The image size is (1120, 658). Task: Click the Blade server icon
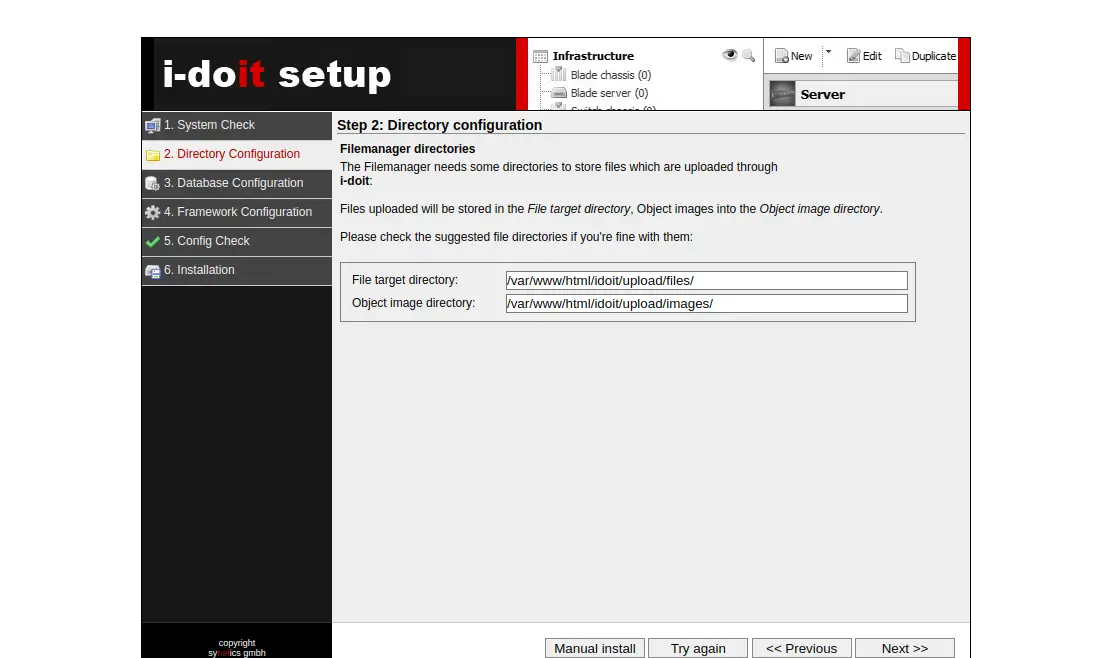click(x=559, y=93)
